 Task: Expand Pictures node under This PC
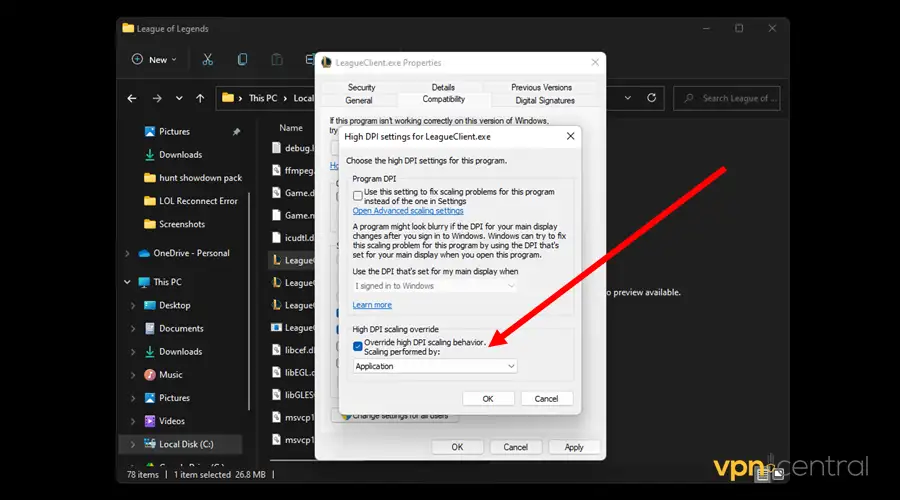[133, 398]
